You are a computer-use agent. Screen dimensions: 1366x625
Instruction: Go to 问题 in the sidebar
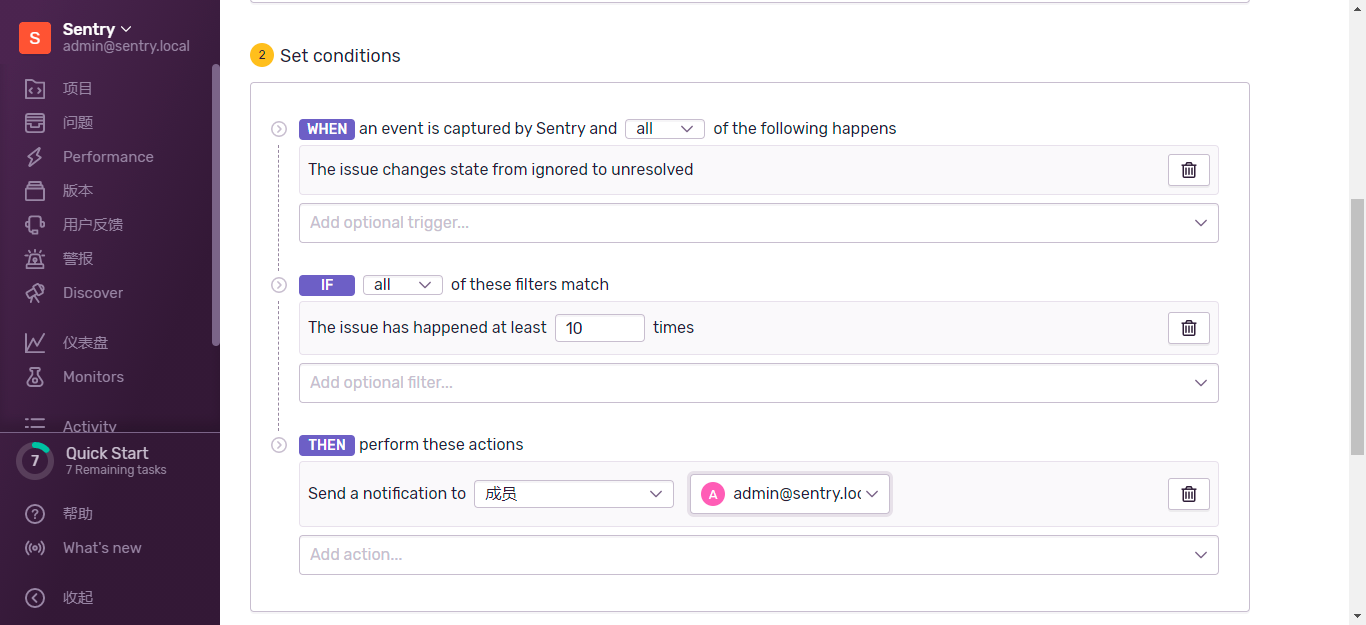click(78, 123)
